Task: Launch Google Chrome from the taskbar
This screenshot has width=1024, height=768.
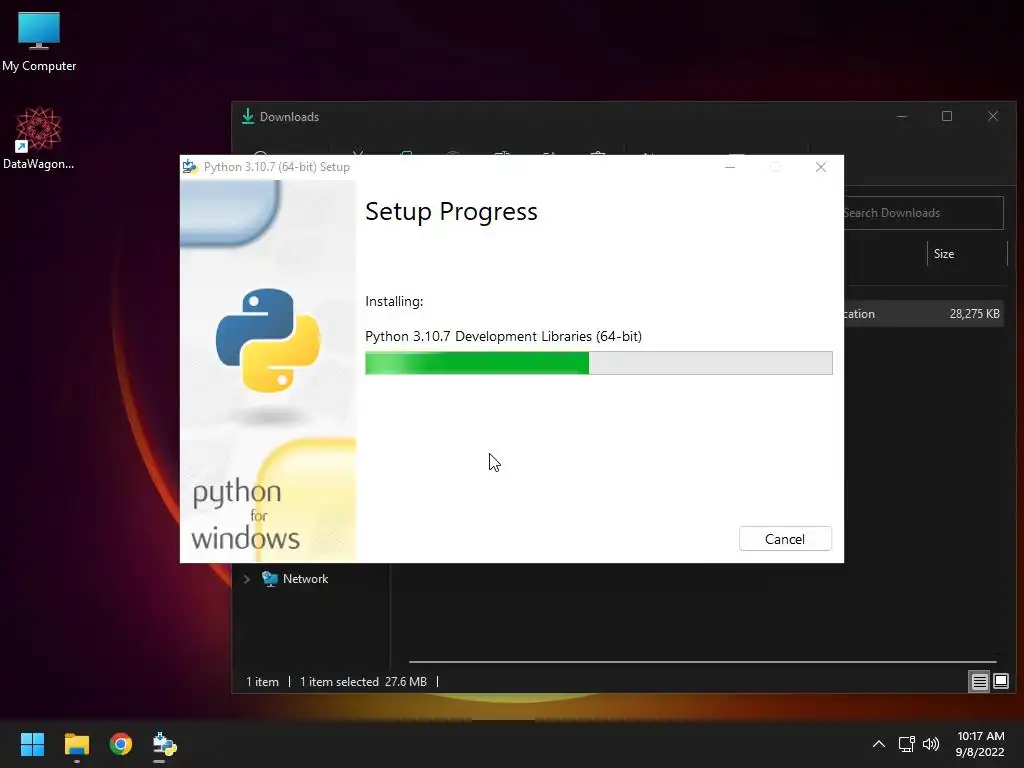Action: (121, 744)
